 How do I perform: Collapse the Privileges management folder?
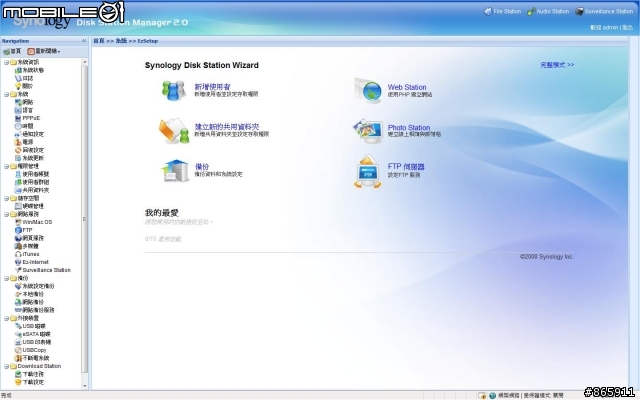click(6, 167)
